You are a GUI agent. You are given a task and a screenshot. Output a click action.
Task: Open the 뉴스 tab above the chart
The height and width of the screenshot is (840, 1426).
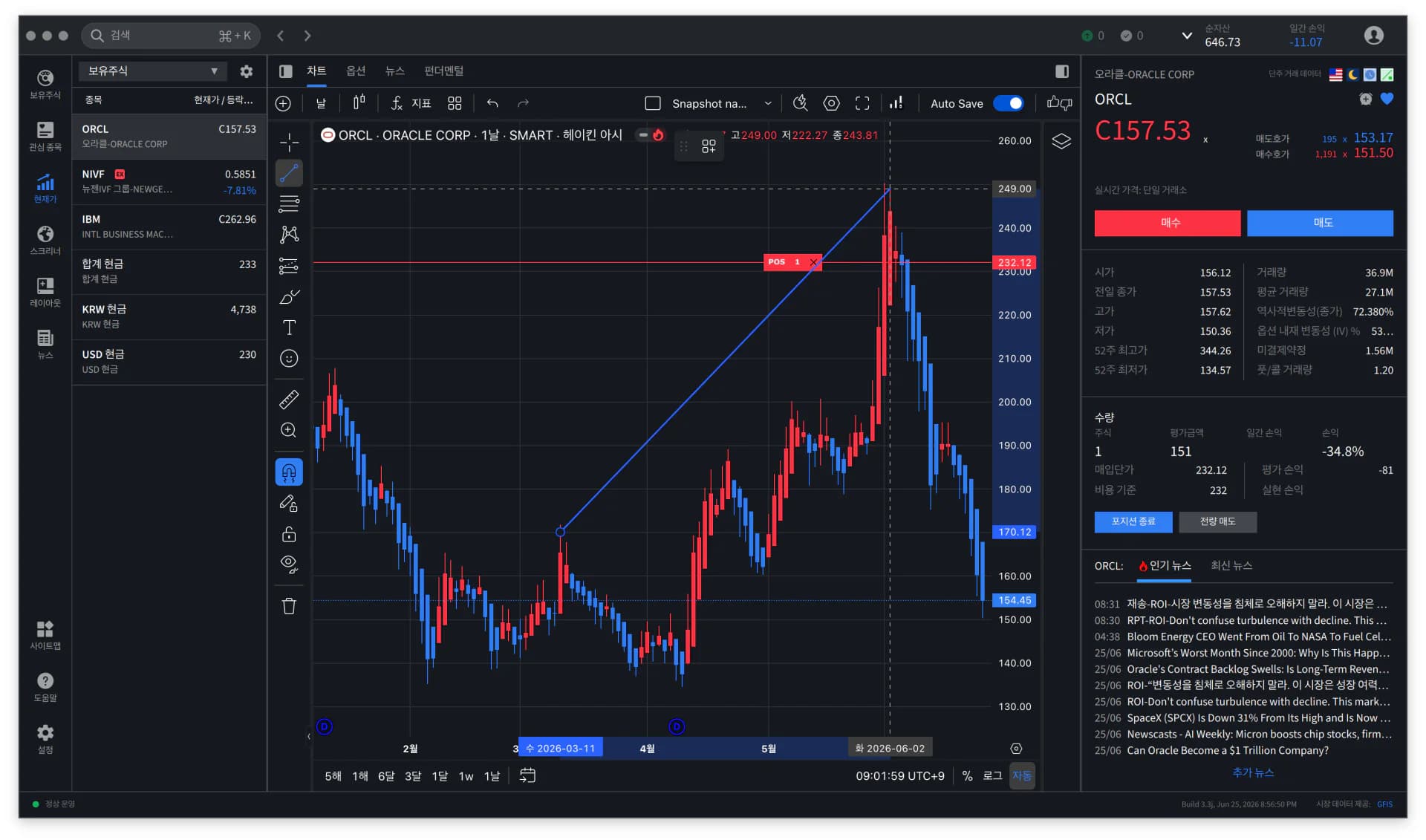(395, 71)
